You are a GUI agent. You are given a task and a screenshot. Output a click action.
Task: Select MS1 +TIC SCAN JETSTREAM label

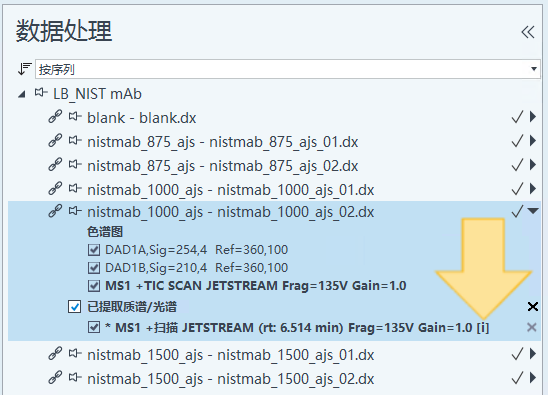point(255,286)
